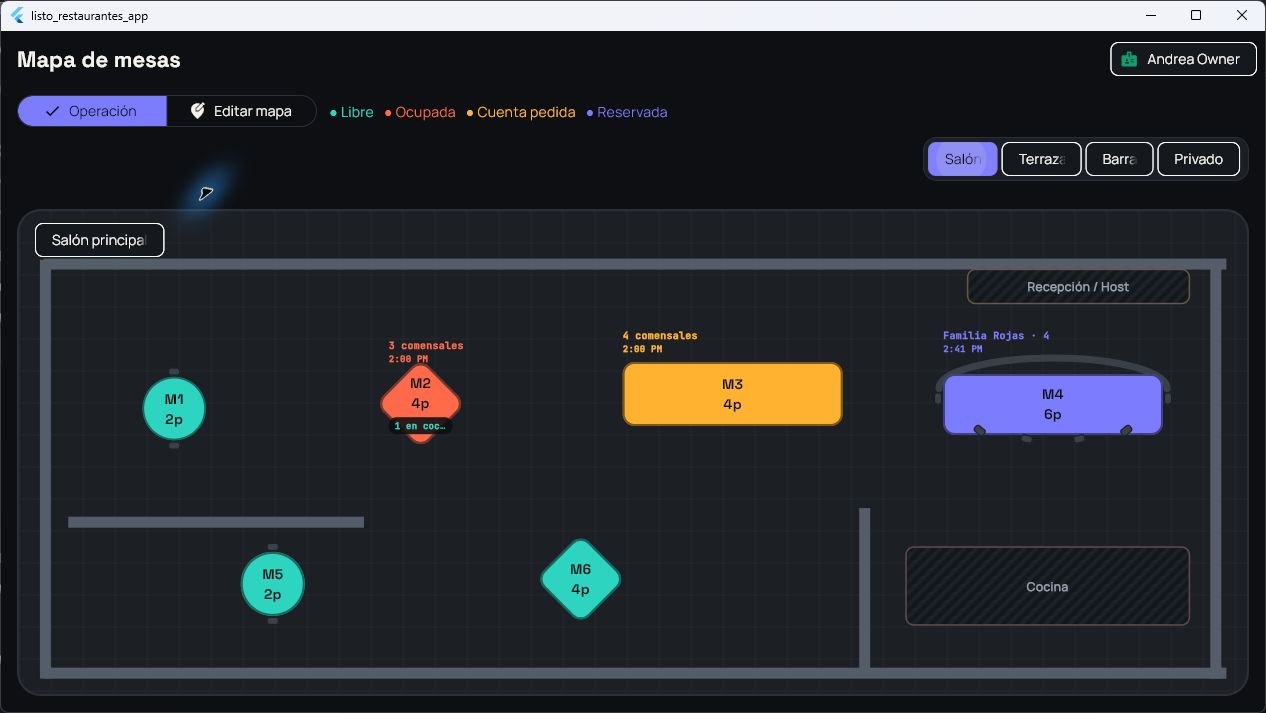This screenshot has width=1266, height=713.
Task: Switch to Operación mode
Action: [x=92, y=111]
